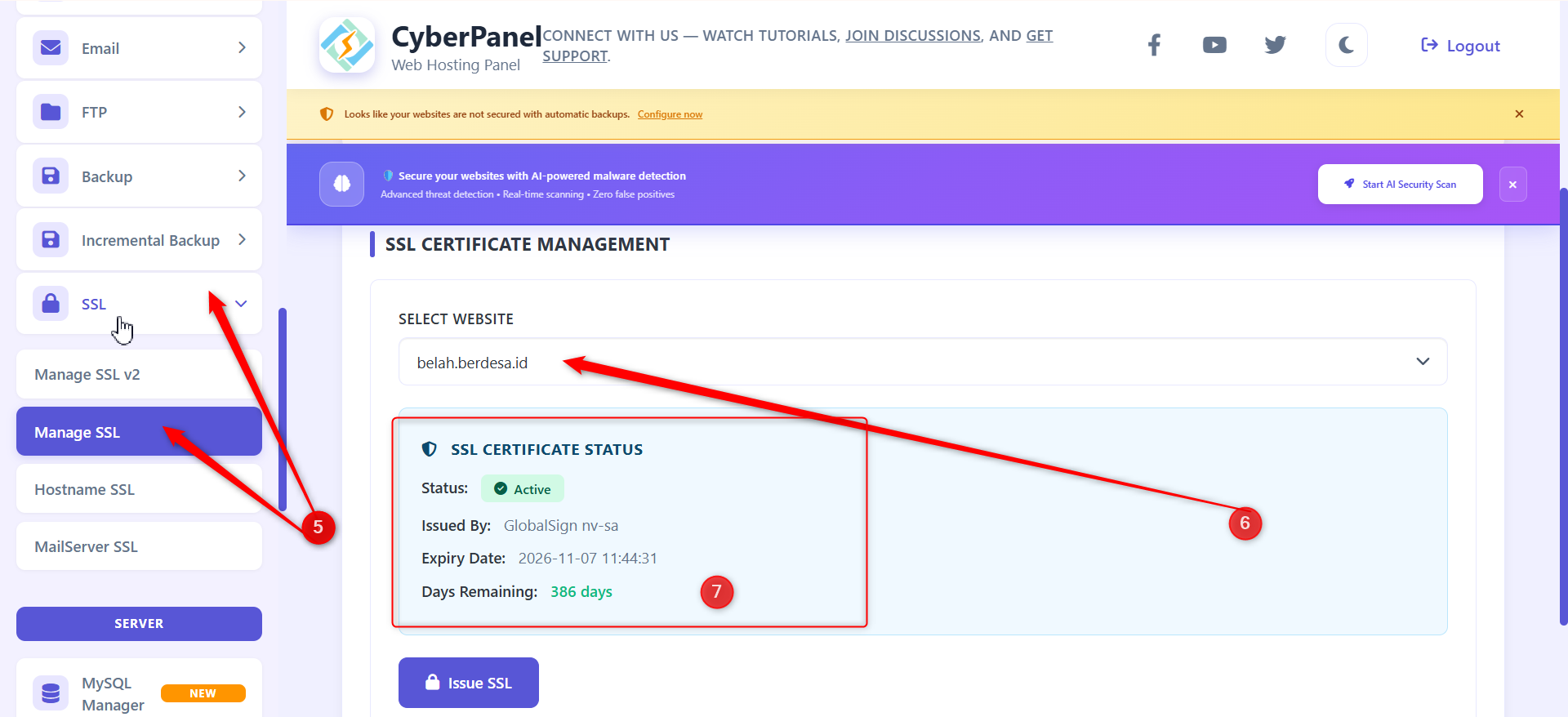Click the MySQL Manager database icon
The image size is (1568, 717).
pyautogui.click(x=51, y=693)
